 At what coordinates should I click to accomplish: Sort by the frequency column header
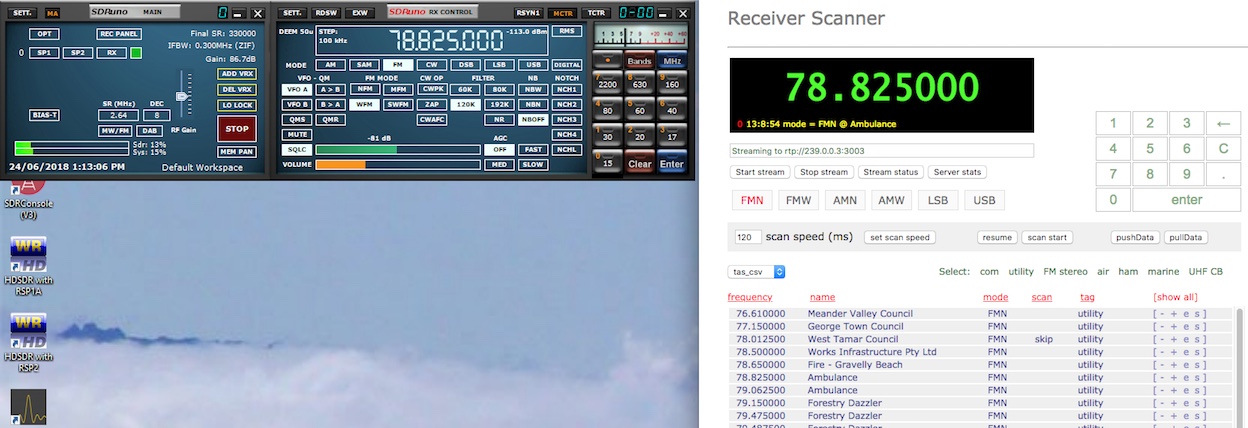click(750, 297)
